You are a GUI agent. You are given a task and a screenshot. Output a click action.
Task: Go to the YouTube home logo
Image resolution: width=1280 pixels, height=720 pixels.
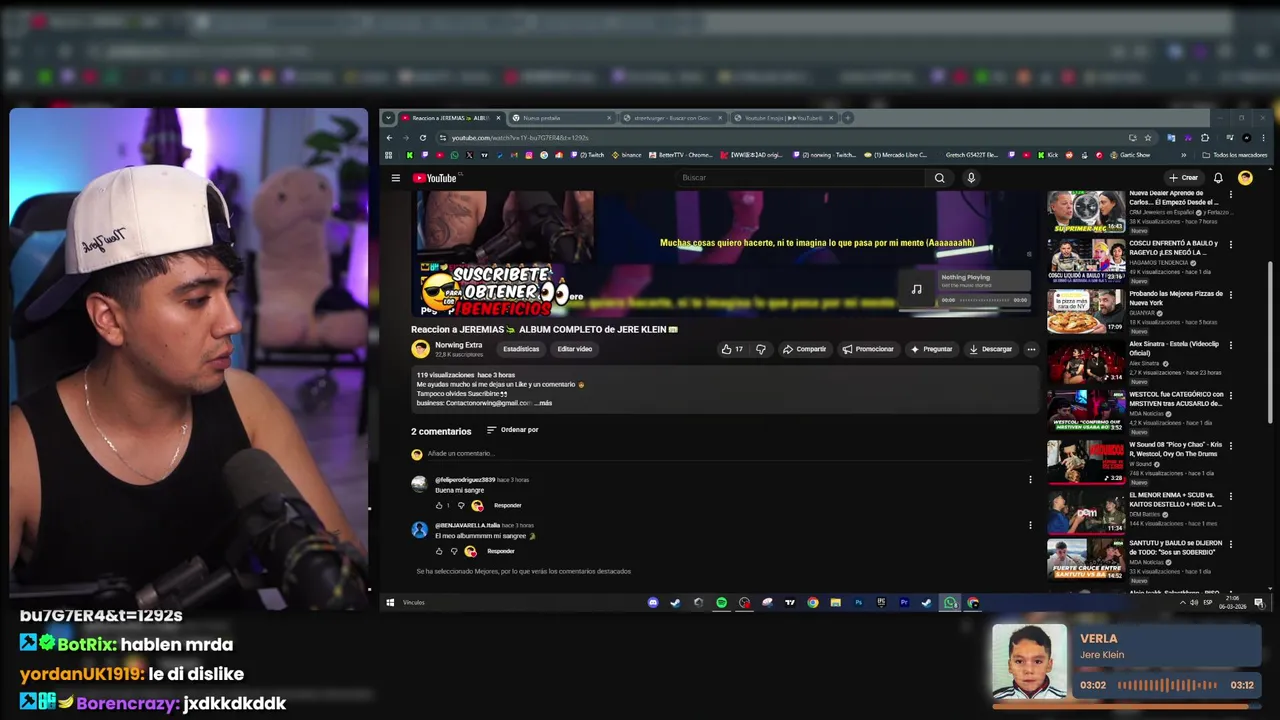(434, 178)
